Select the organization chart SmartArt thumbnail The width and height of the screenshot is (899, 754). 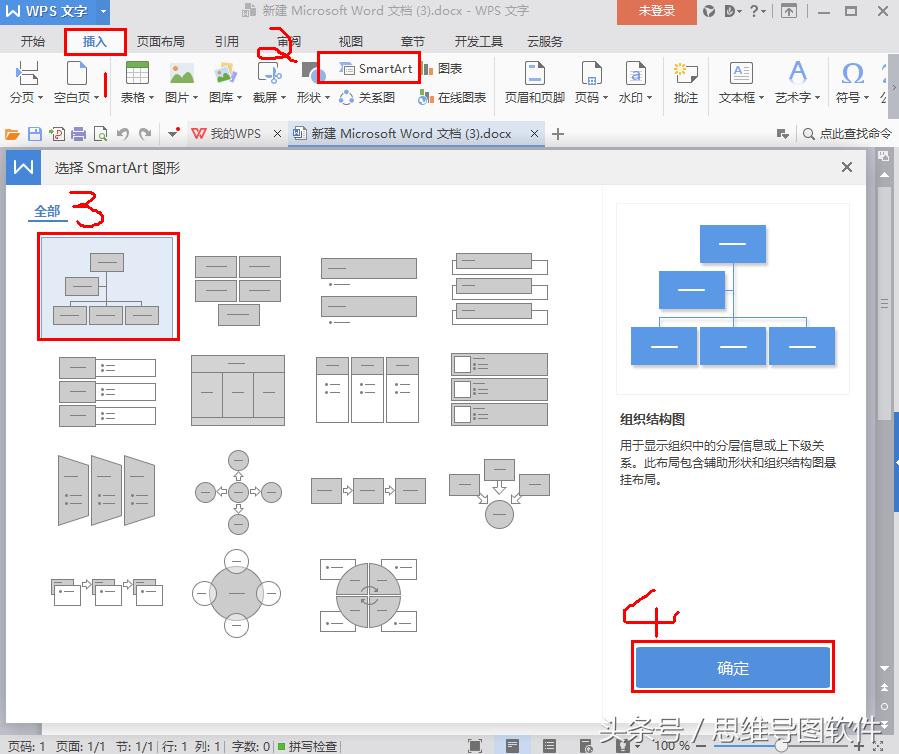pyautogui.click(x=108, y=286)
